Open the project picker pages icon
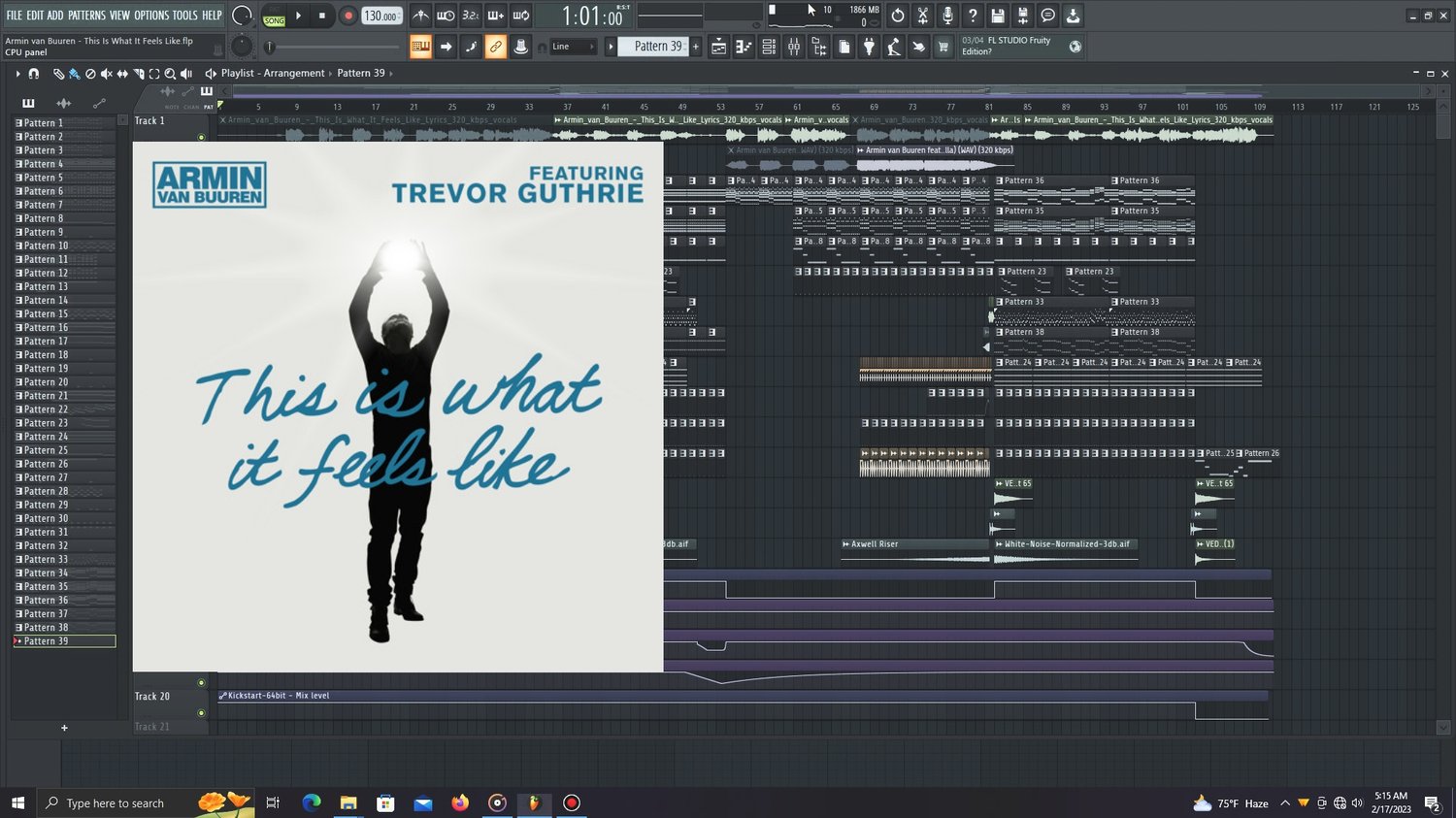The height and width of the screenshot is (818, 1456). [x=844, y=47]
